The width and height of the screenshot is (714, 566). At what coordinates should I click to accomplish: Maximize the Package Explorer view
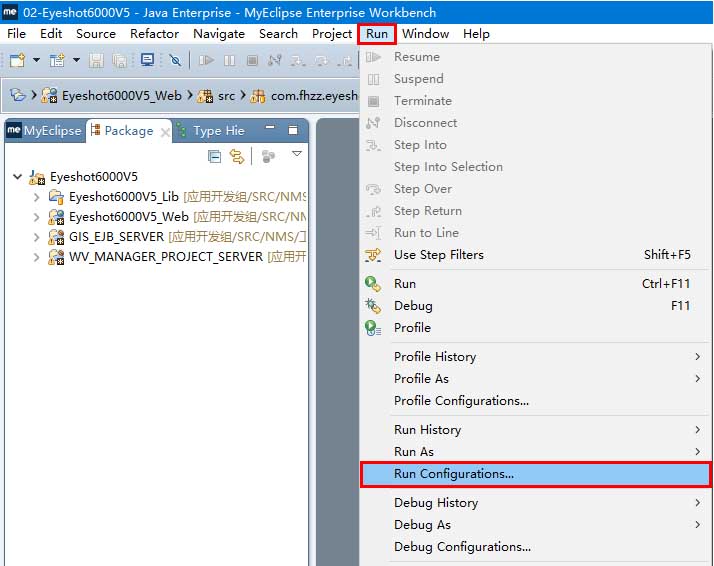(293, 130)
